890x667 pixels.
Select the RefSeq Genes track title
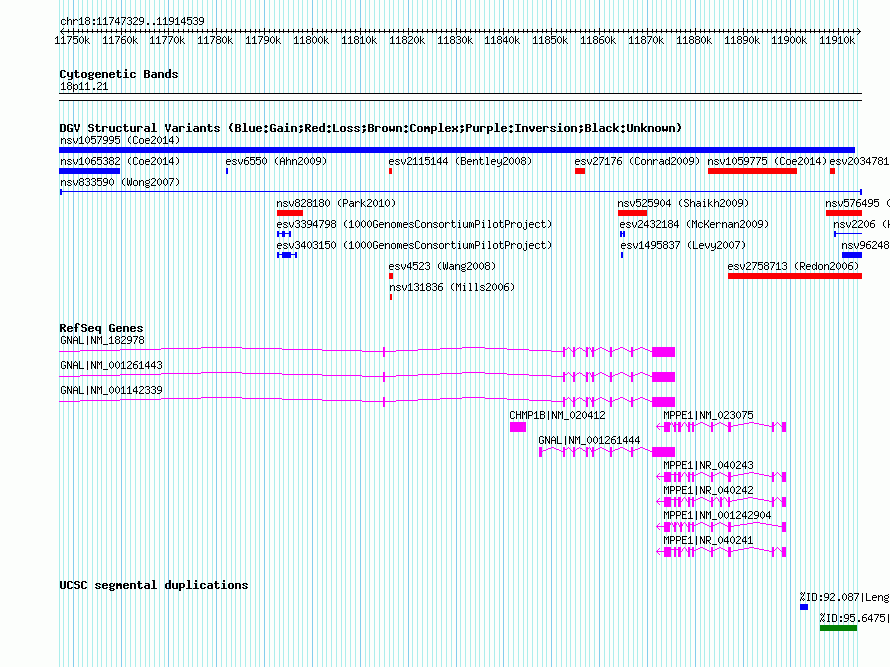point(101,328)
